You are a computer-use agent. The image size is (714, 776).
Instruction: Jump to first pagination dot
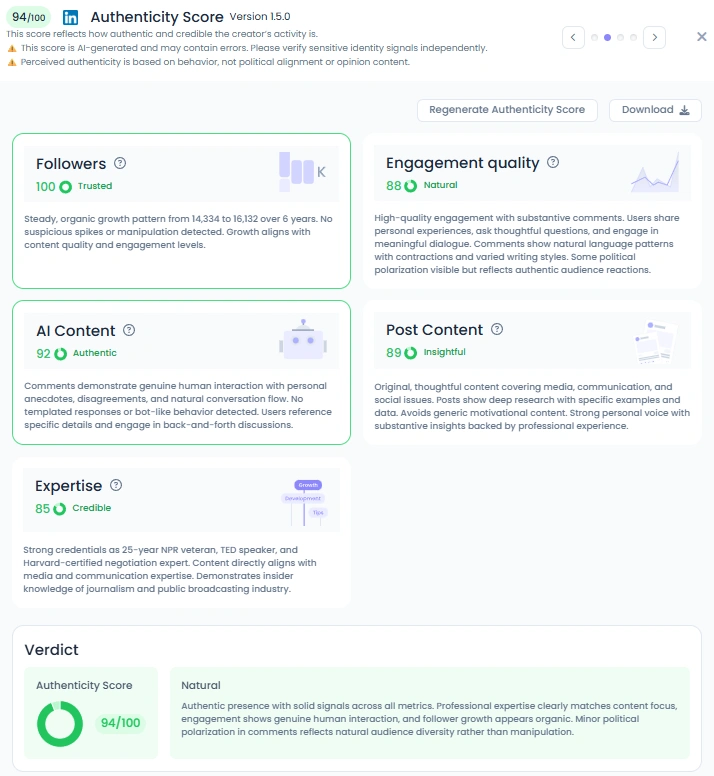594,38
